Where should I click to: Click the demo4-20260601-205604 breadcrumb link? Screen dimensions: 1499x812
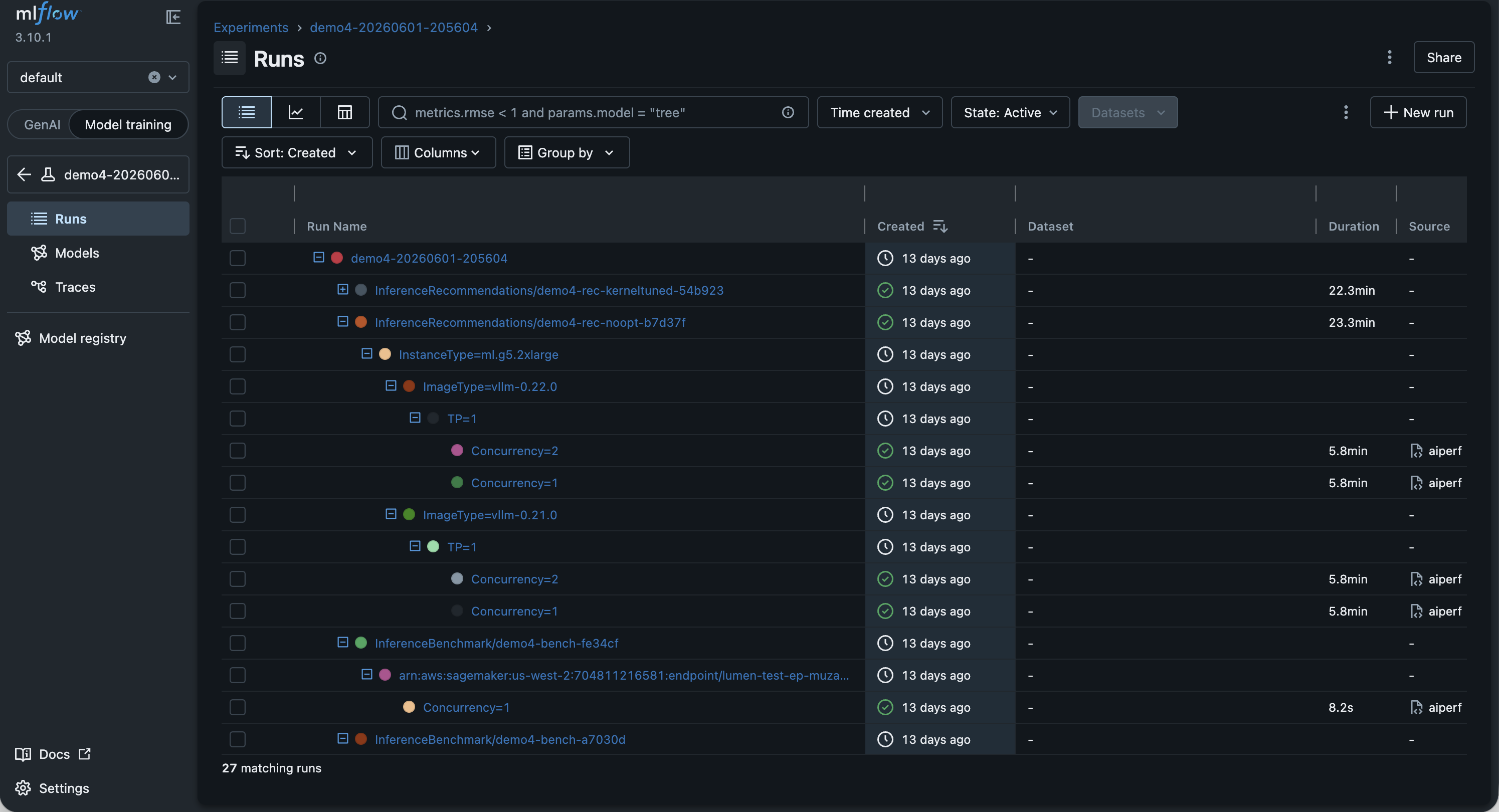pos(394,28)
